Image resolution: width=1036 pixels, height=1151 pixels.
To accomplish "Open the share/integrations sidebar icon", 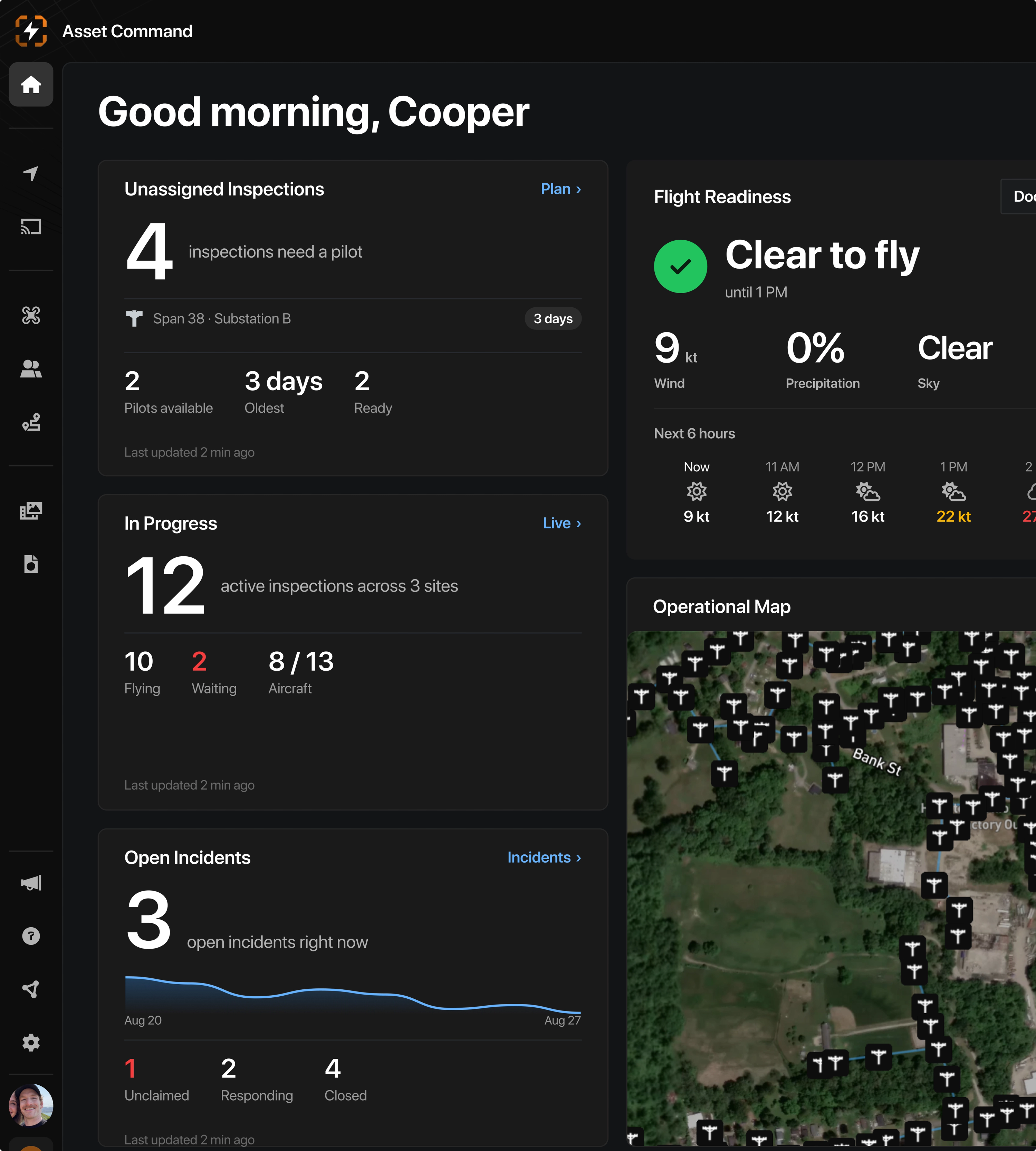I will coord(31,989).
